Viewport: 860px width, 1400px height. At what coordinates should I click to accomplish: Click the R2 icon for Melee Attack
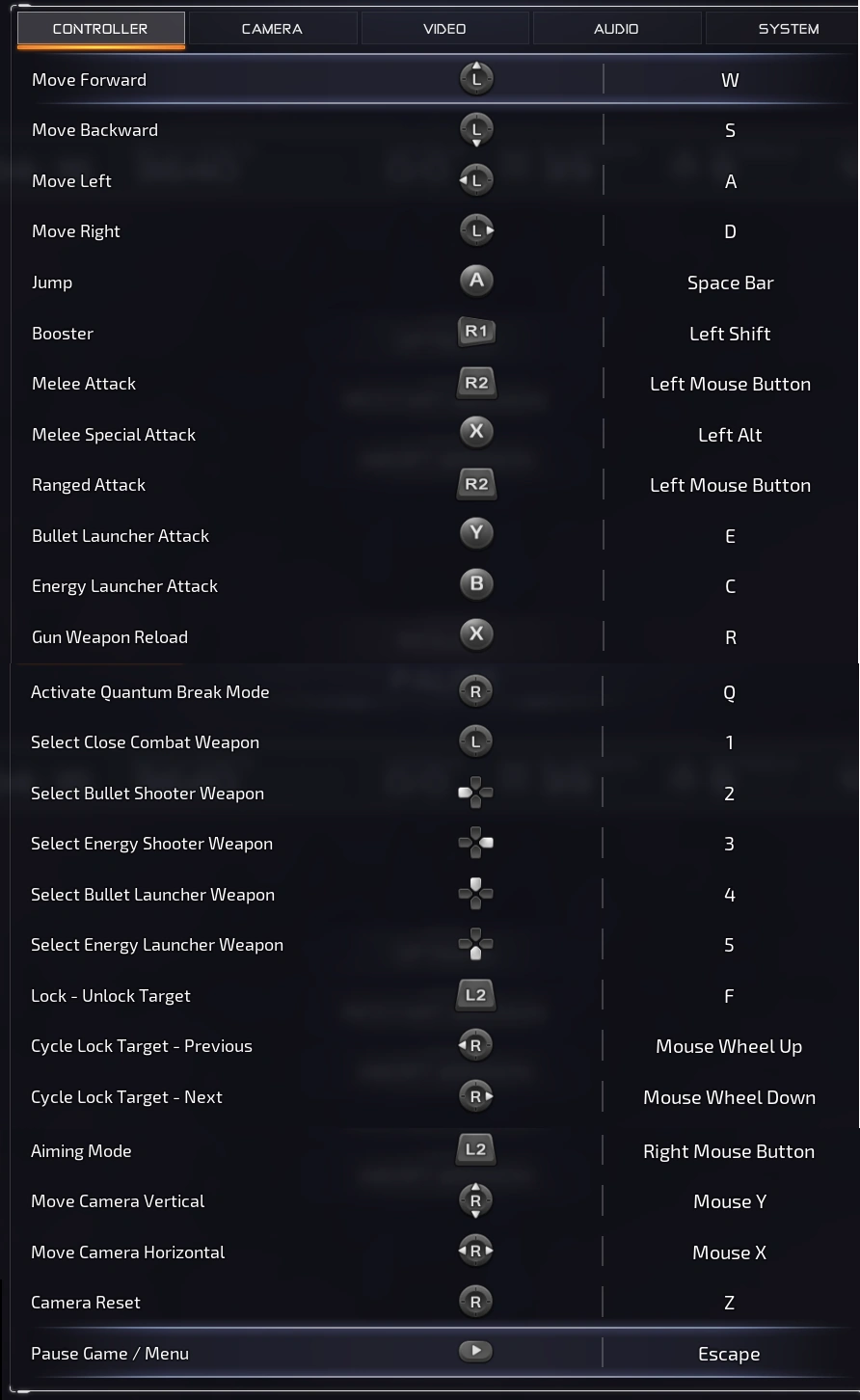(475, 381)
